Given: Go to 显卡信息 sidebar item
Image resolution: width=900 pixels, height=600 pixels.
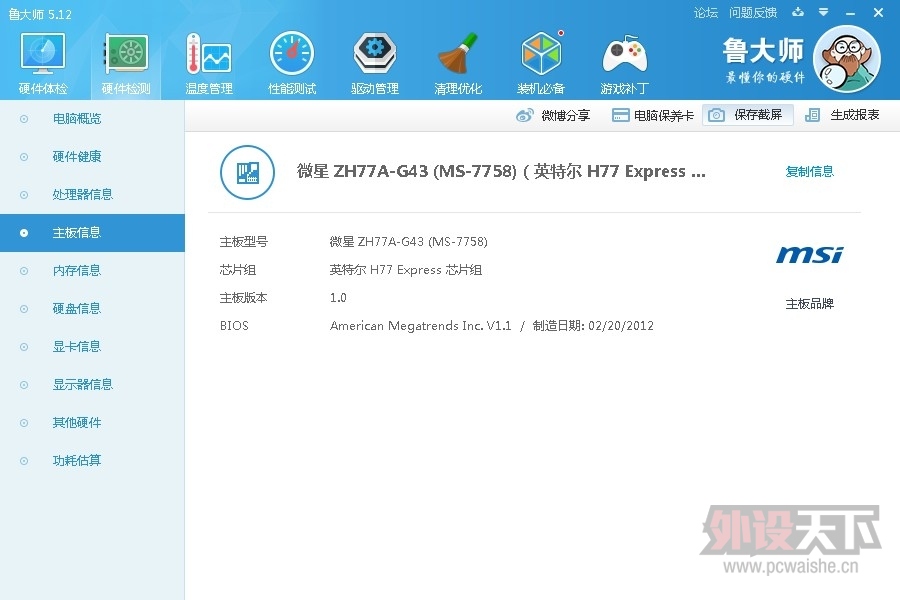Looking at the screenshot, I should tap(77, 347).
